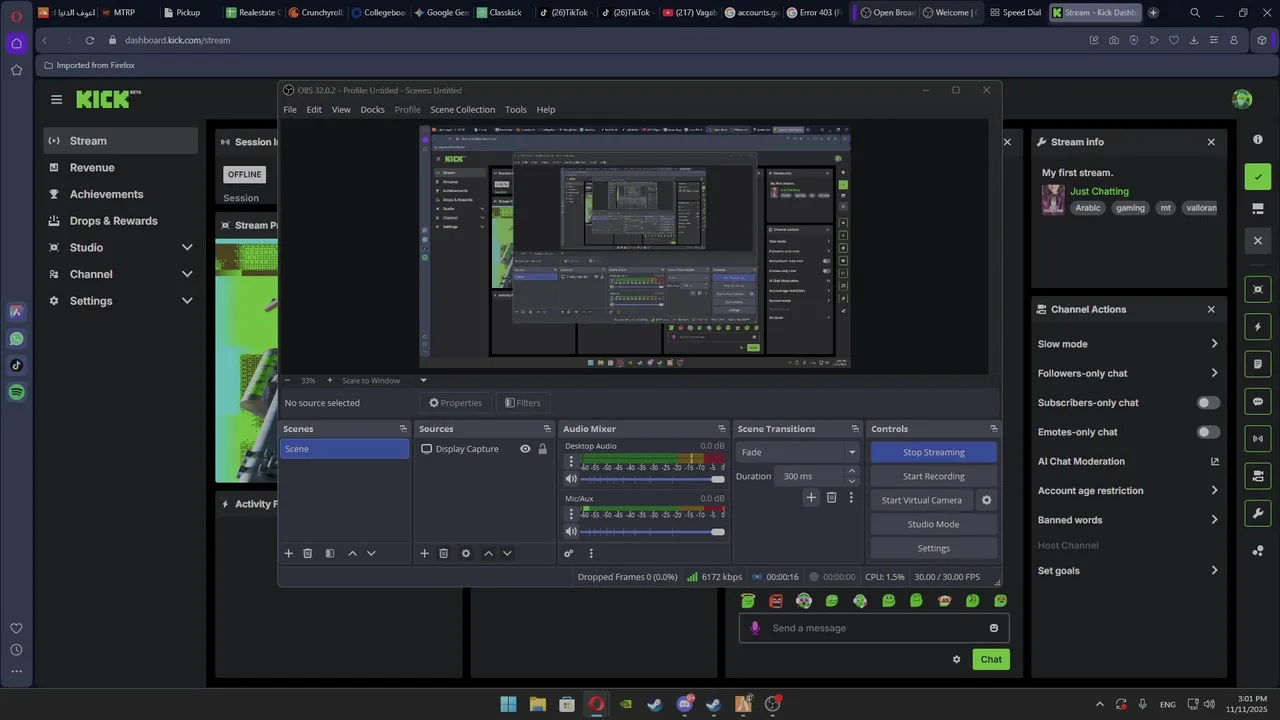The width and height of the screenshot is (1280, 720).
Task: Click Kick sidebar lightning bolt icon
Action: click(x=1258, y=327)
